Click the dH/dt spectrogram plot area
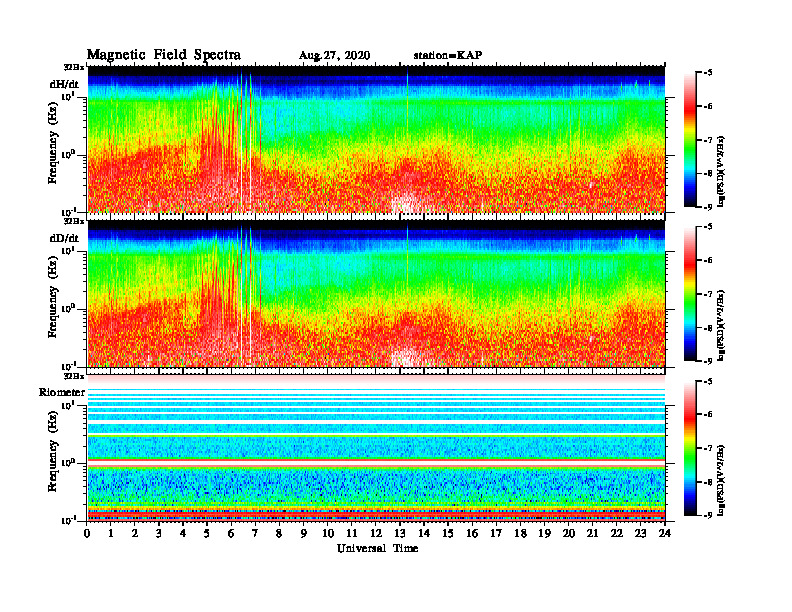Image resolution: width=792 pixels, height=612 pixels. (x=376, y=139)
